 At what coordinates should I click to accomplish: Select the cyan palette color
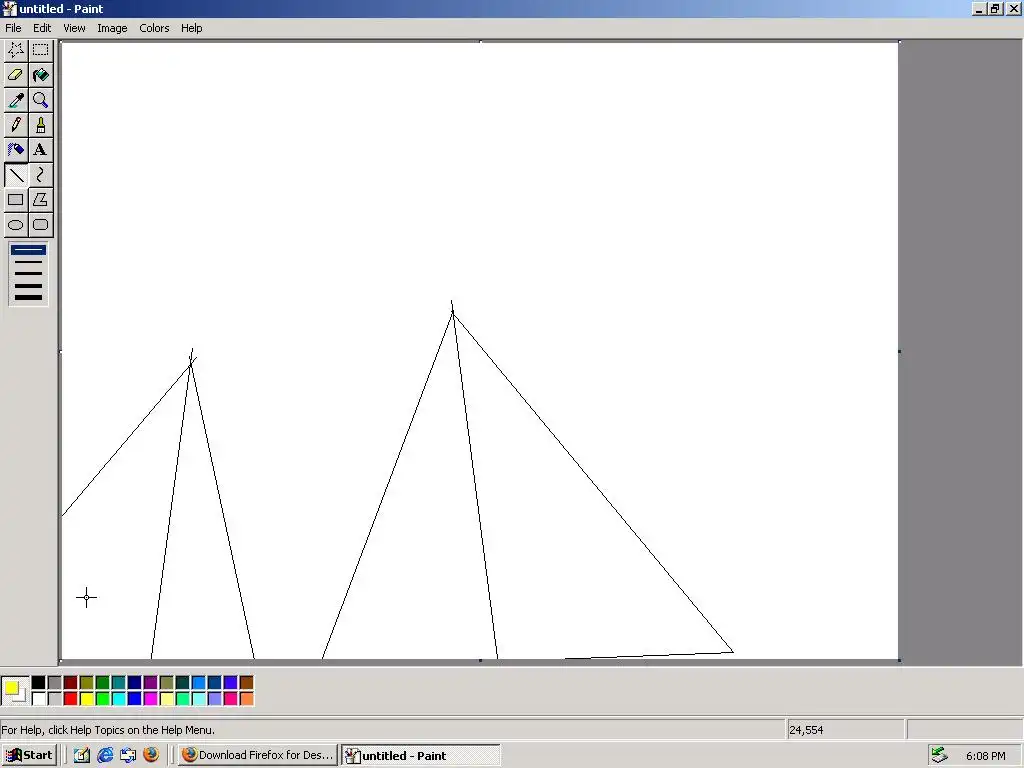(118, 699)
